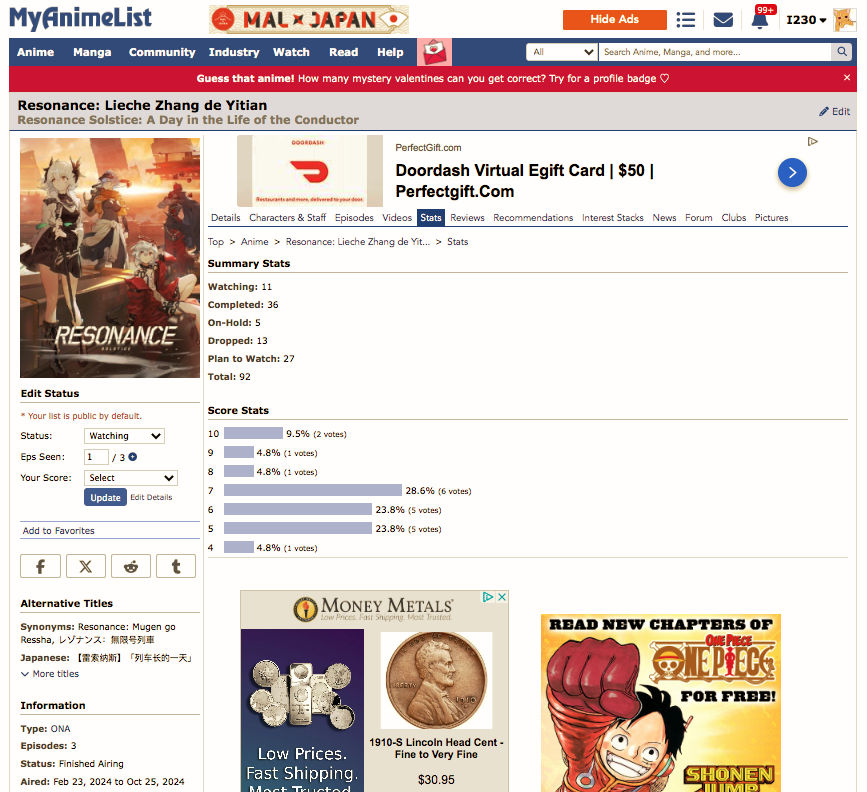Click the score 6 vote bar
867x792 pixels.
pyautogui.click(x=297, y=509)
